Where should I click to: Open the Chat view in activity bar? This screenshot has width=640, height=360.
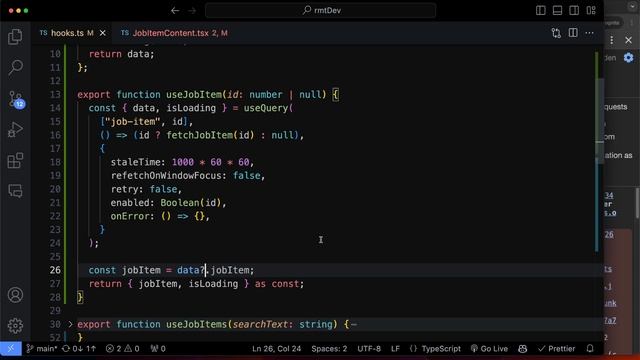15,191
